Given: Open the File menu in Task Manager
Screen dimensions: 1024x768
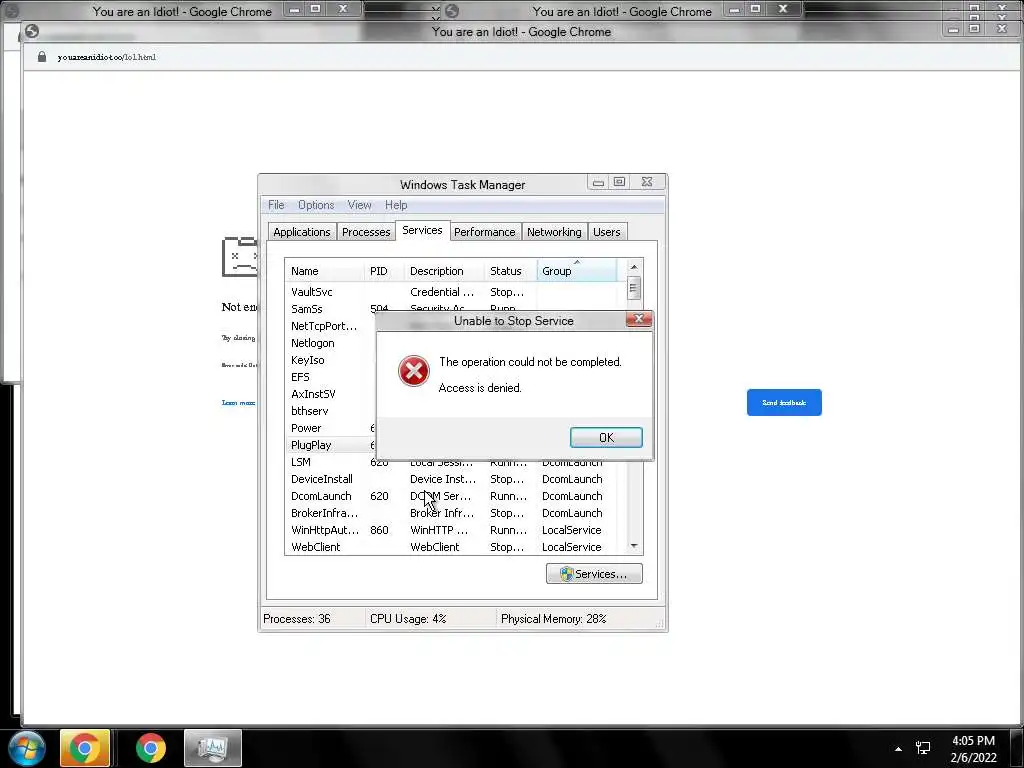Looking at the screenshot, I should pyautogui.click(x=276, y=205).
